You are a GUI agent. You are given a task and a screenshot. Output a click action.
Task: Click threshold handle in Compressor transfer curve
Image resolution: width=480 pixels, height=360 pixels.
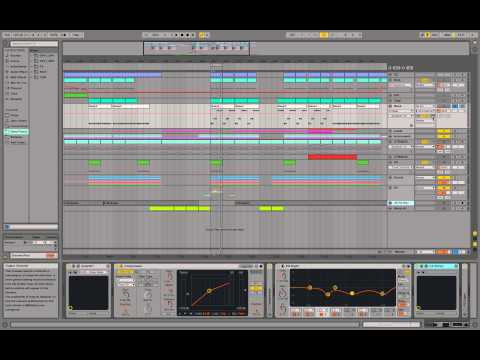click(x=209, y=291)
